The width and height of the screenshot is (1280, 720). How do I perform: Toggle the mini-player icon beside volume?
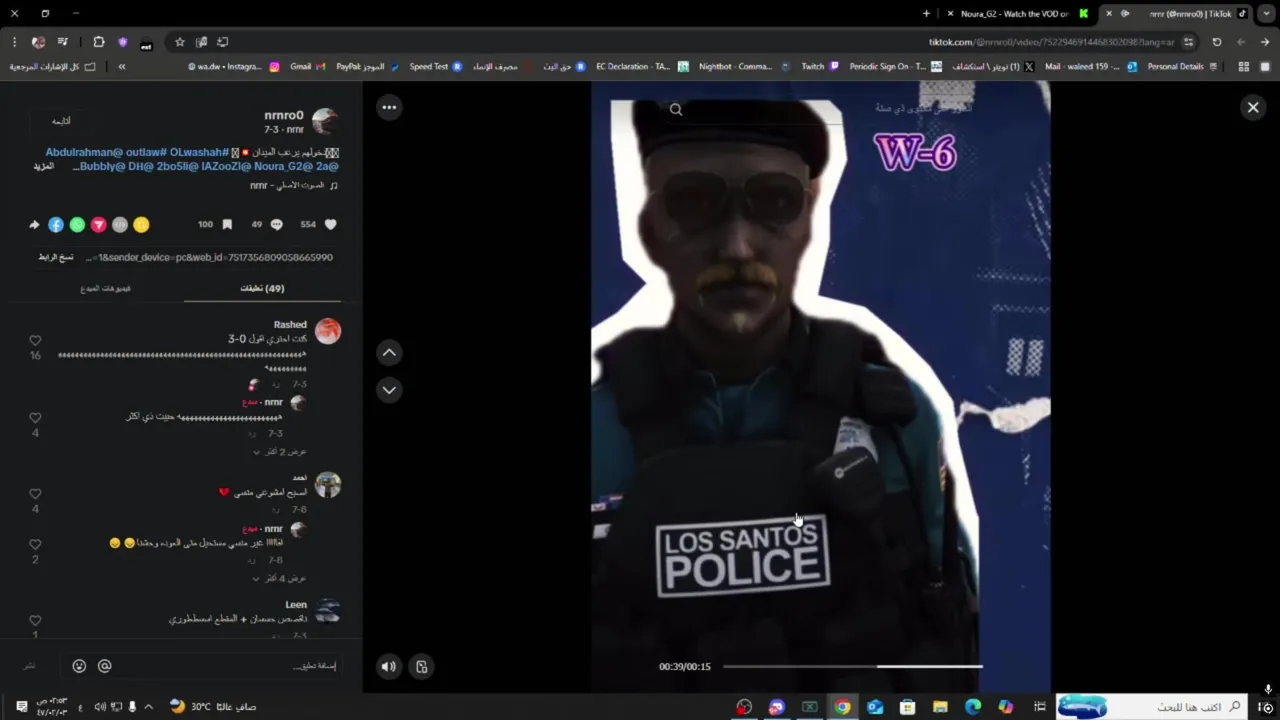tap(422, 666)
